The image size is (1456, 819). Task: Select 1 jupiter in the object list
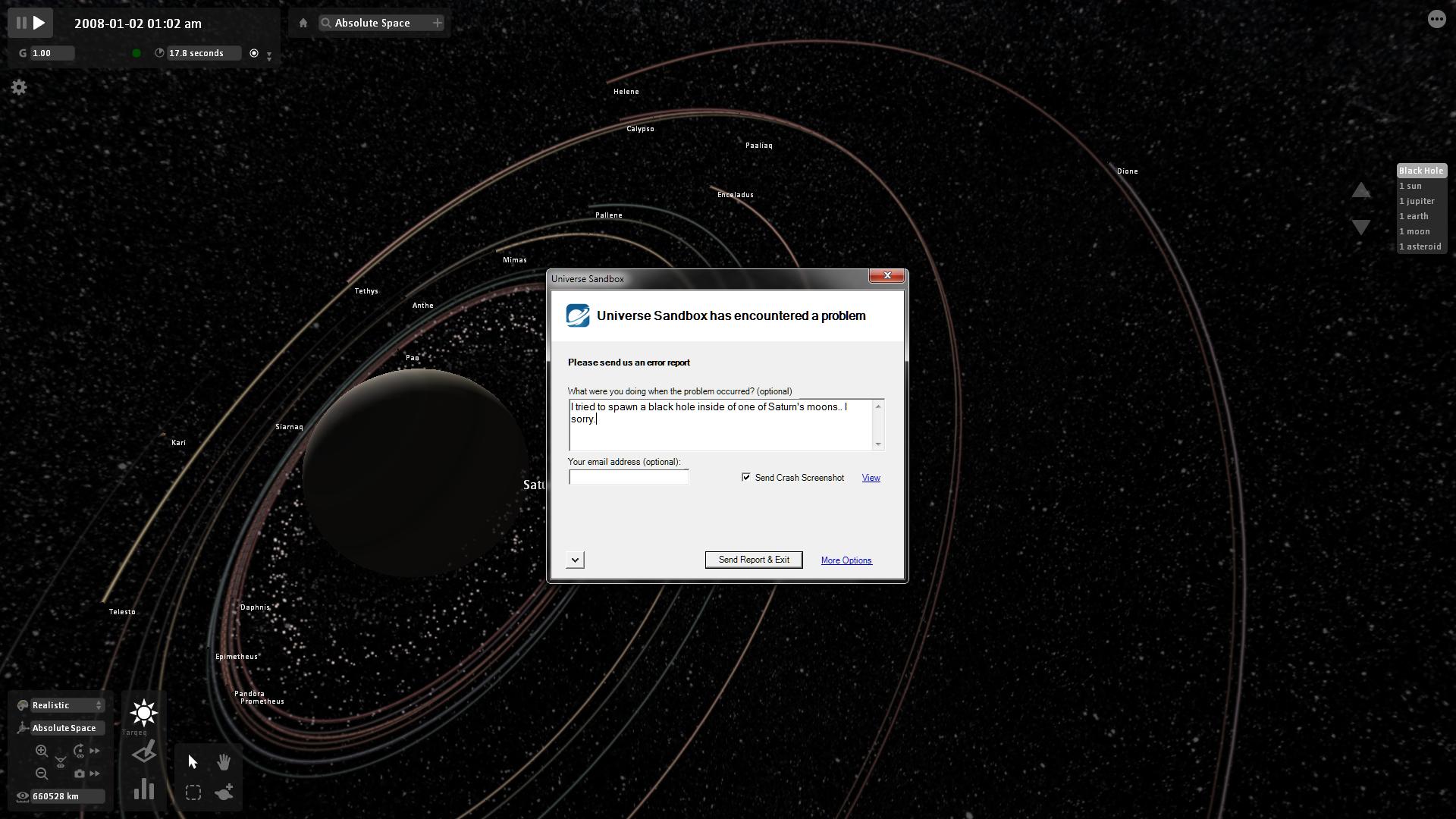[1417, 201]
